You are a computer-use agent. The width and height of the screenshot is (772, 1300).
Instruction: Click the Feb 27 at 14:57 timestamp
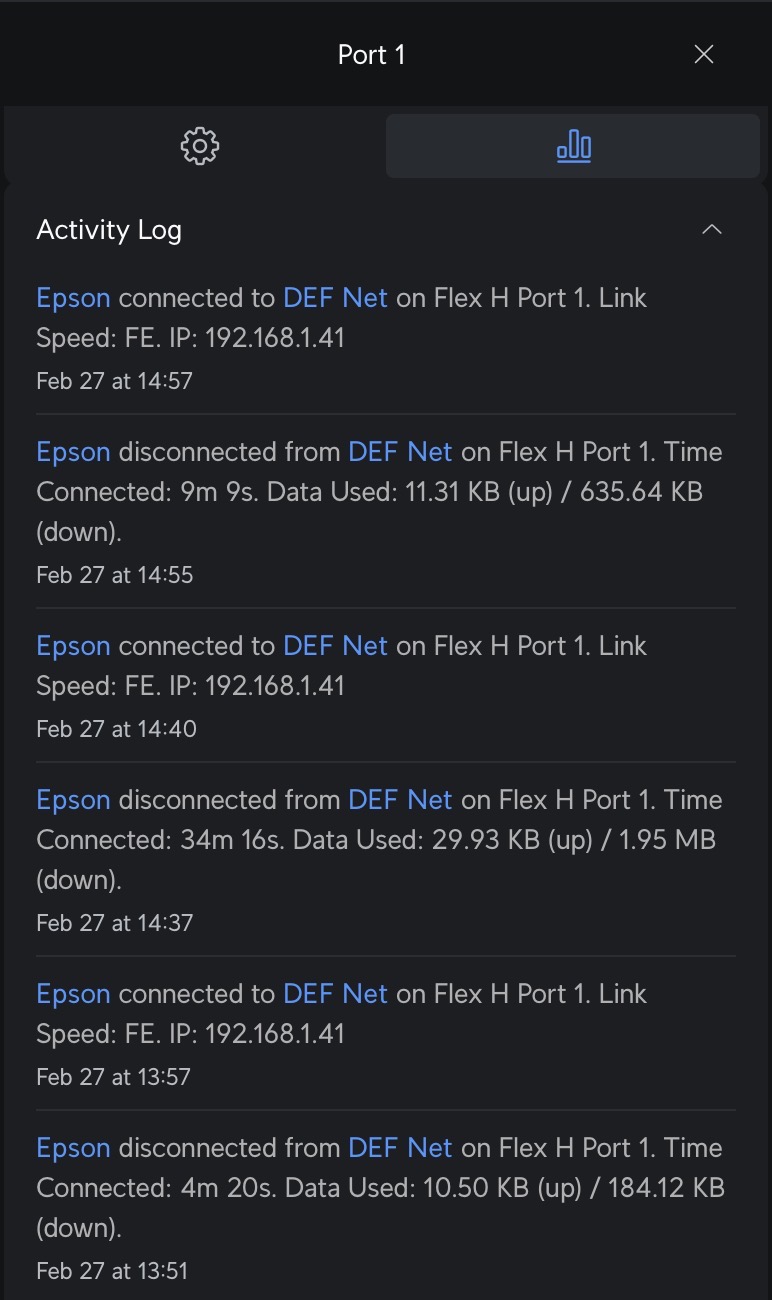pos(114,381)
